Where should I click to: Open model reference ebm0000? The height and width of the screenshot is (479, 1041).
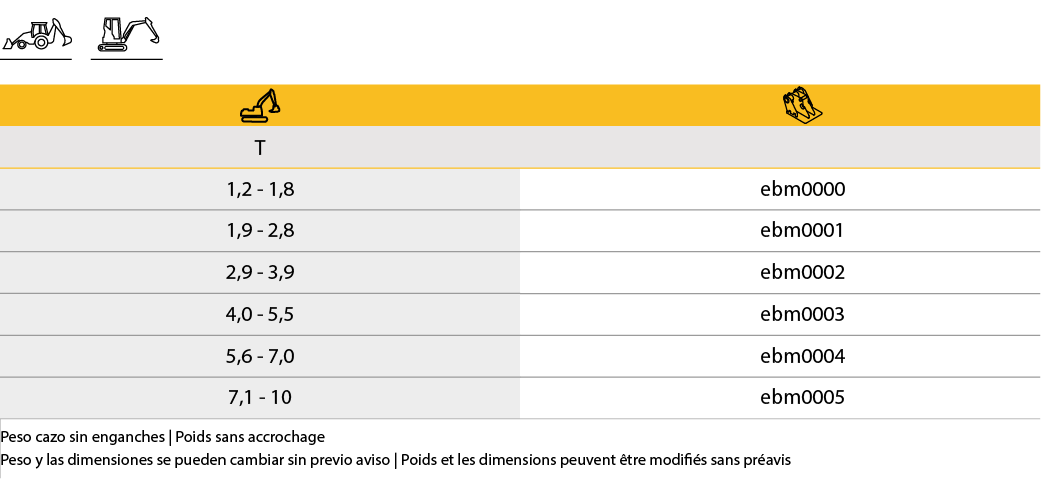802,189
